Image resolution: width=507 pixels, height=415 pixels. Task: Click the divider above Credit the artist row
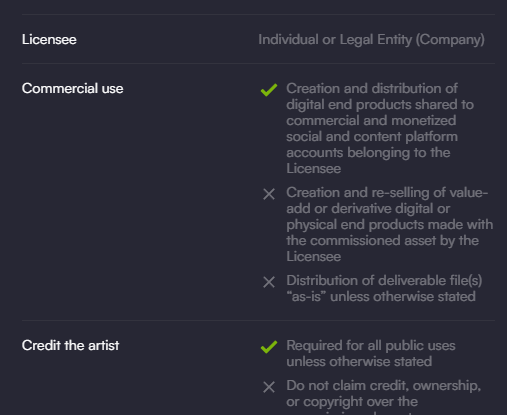(x=258, y=320)
